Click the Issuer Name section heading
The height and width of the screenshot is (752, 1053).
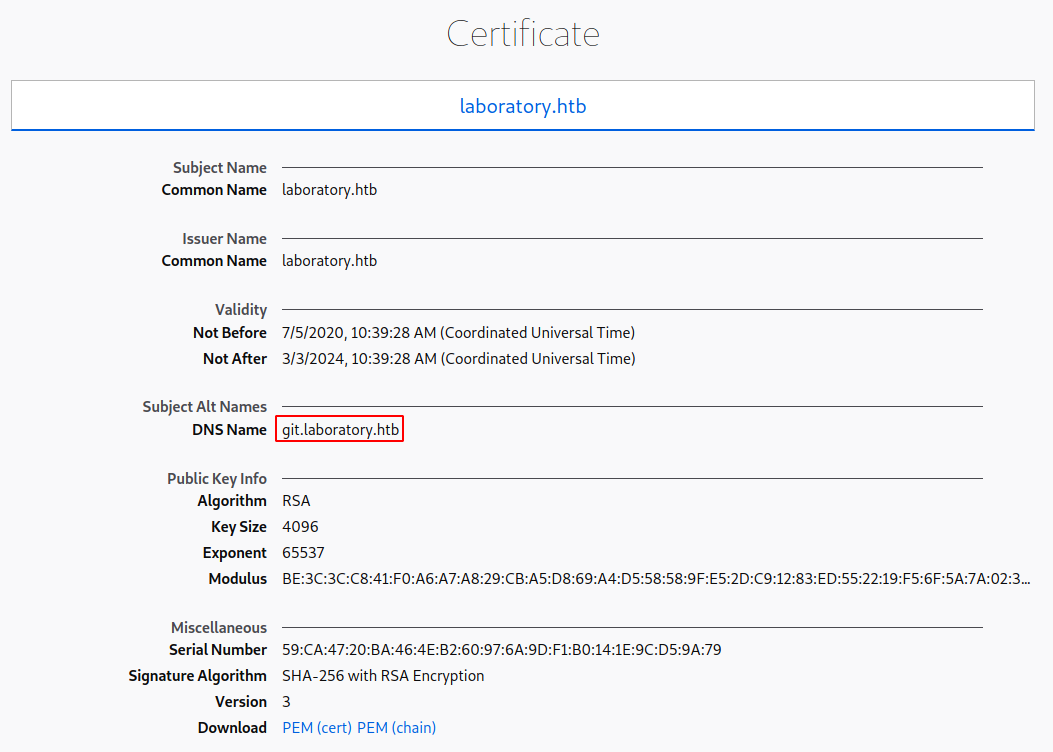224,239
